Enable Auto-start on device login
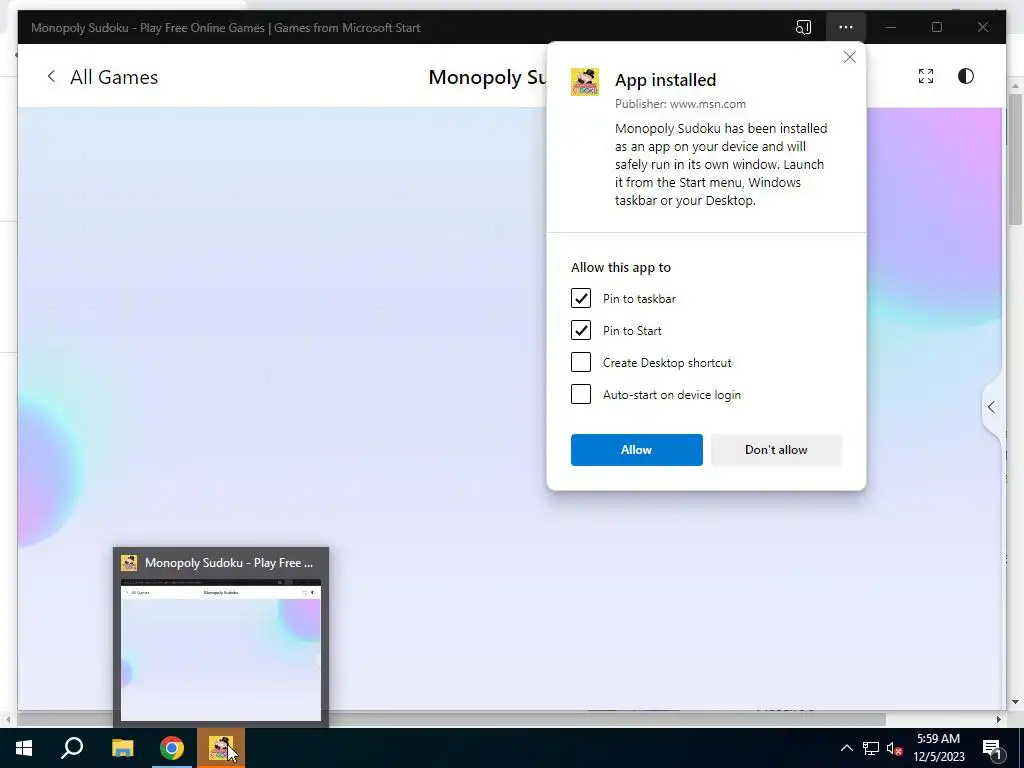This screenshot has height=768, width=1024. click(581, 394)
